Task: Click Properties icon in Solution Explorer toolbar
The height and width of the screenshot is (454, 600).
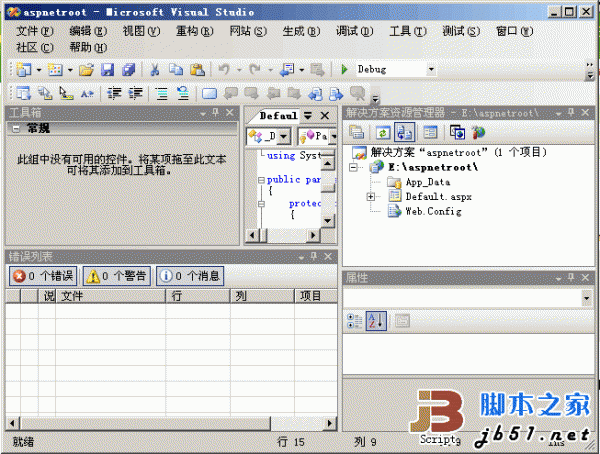Action: tap(430, 132)
